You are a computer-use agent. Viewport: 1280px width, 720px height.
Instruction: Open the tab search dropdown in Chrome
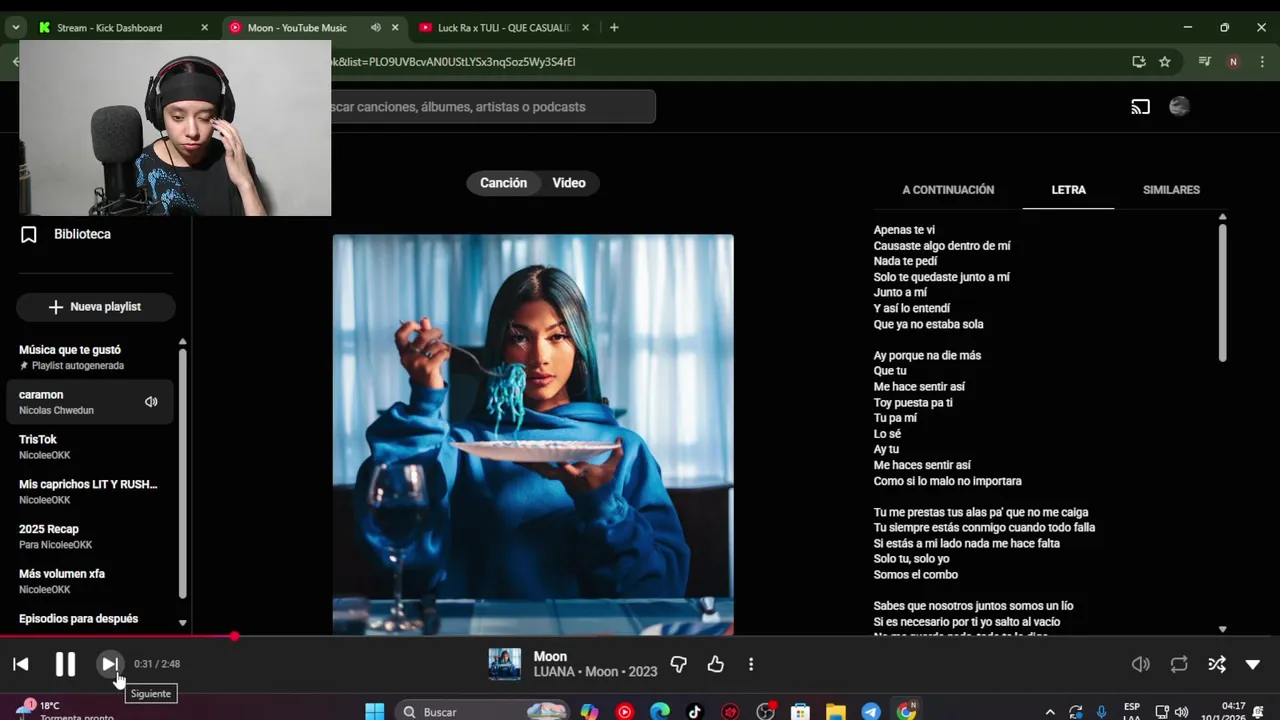click(15, 28)
